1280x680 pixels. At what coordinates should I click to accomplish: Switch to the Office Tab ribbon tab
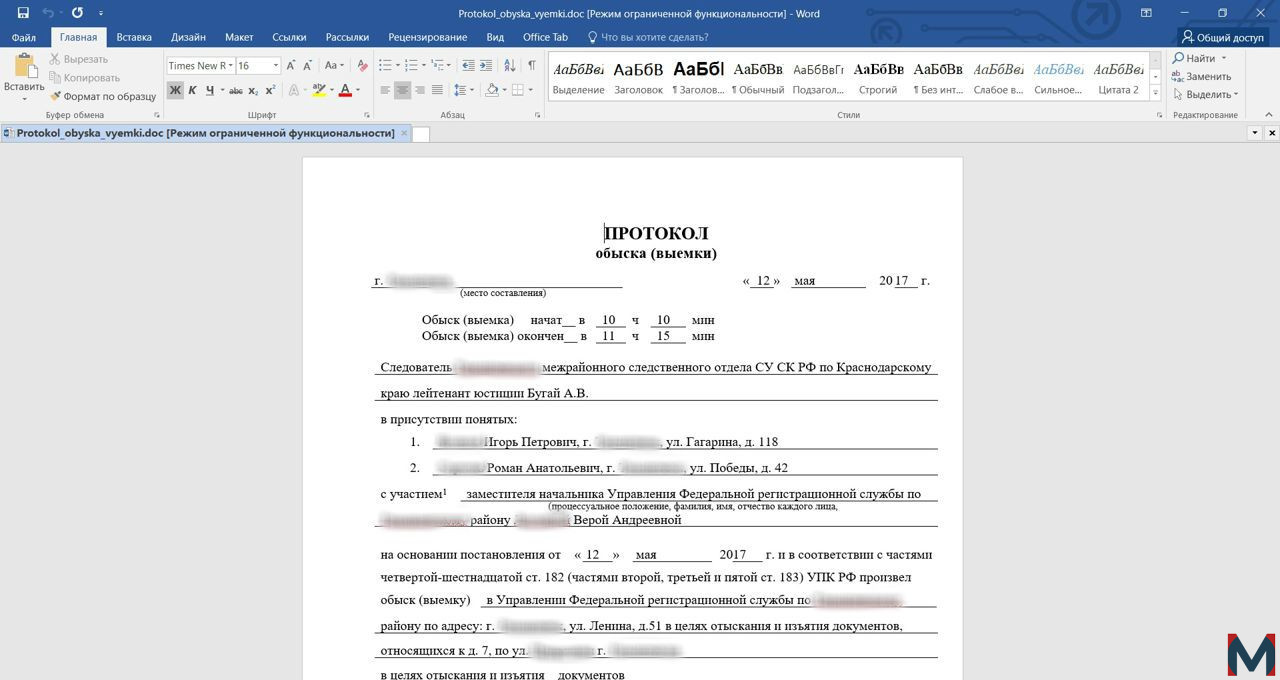pos(545,37)
